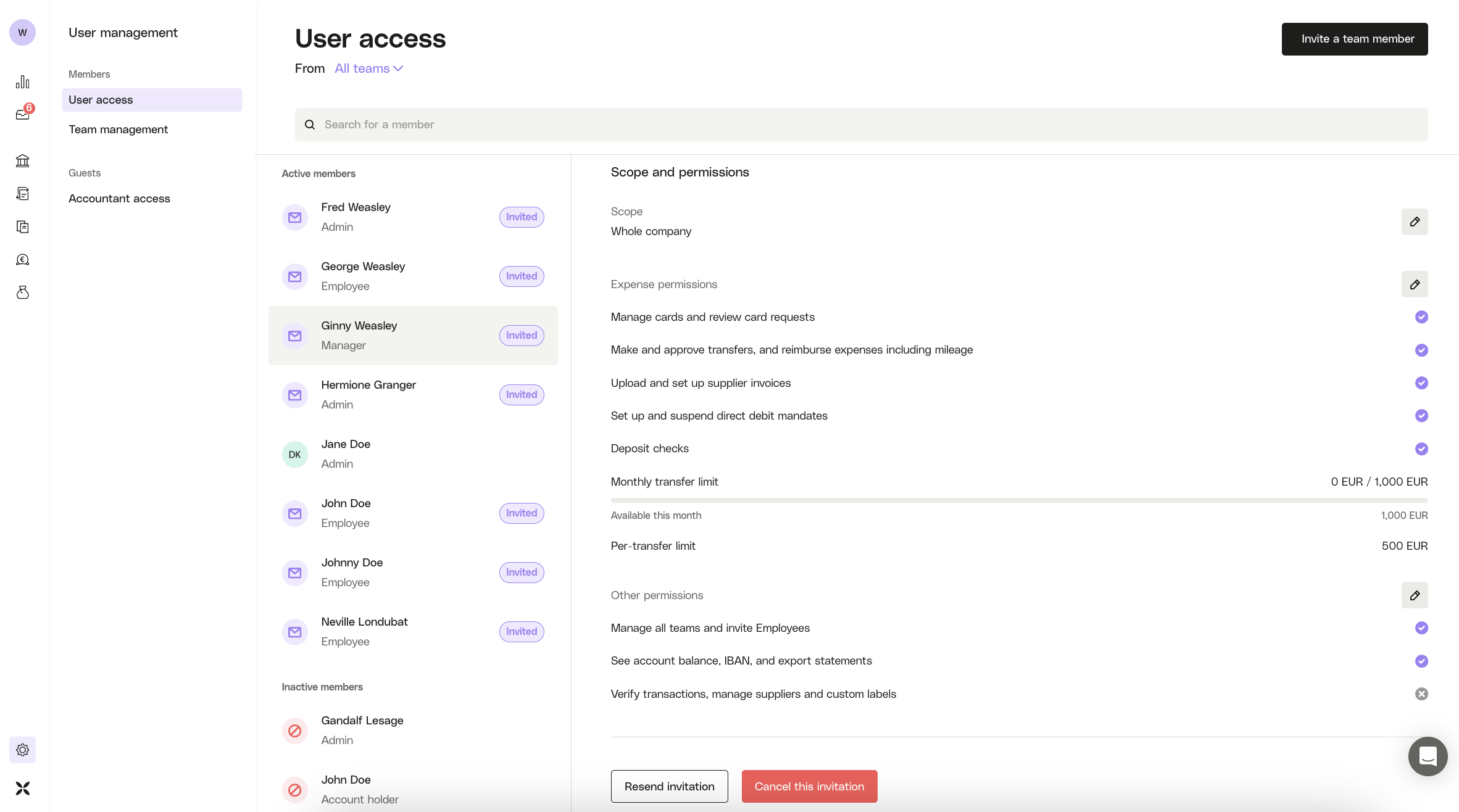Open the money bag icon in sidebar
The width and height of the screenshot is (1459, 812).
(x=23, y=292)
